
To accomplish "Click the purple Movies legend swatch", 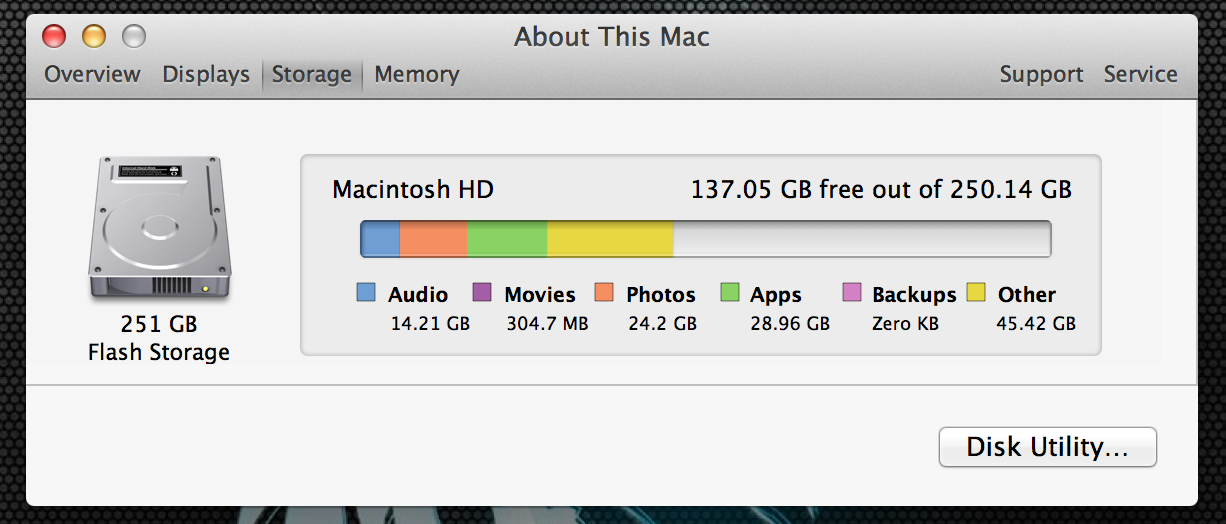I will 482,293.
